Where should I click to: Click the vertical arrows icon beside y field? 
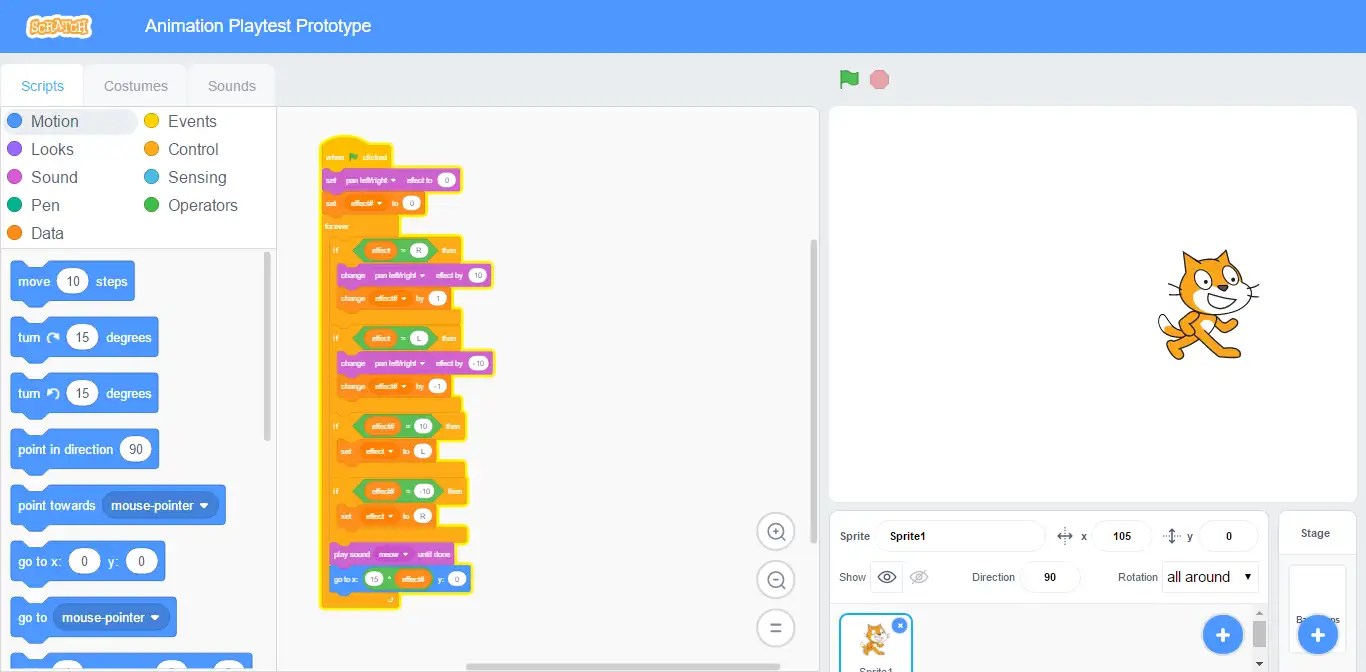pyautogui.click(x=1172, y=536)
